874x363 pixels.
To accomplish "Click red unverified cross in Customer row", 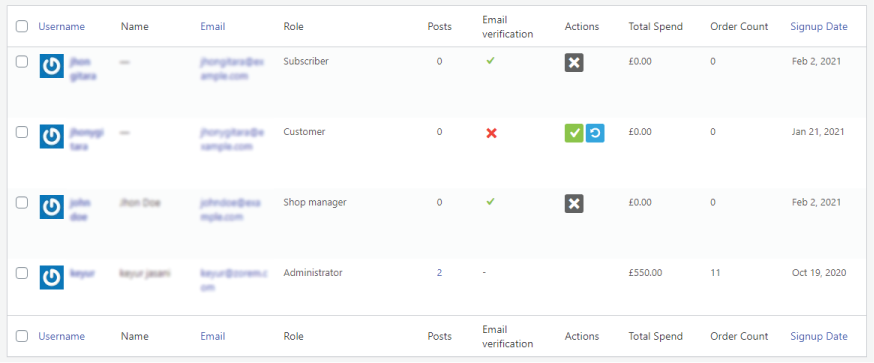I will tap(491, 133).
